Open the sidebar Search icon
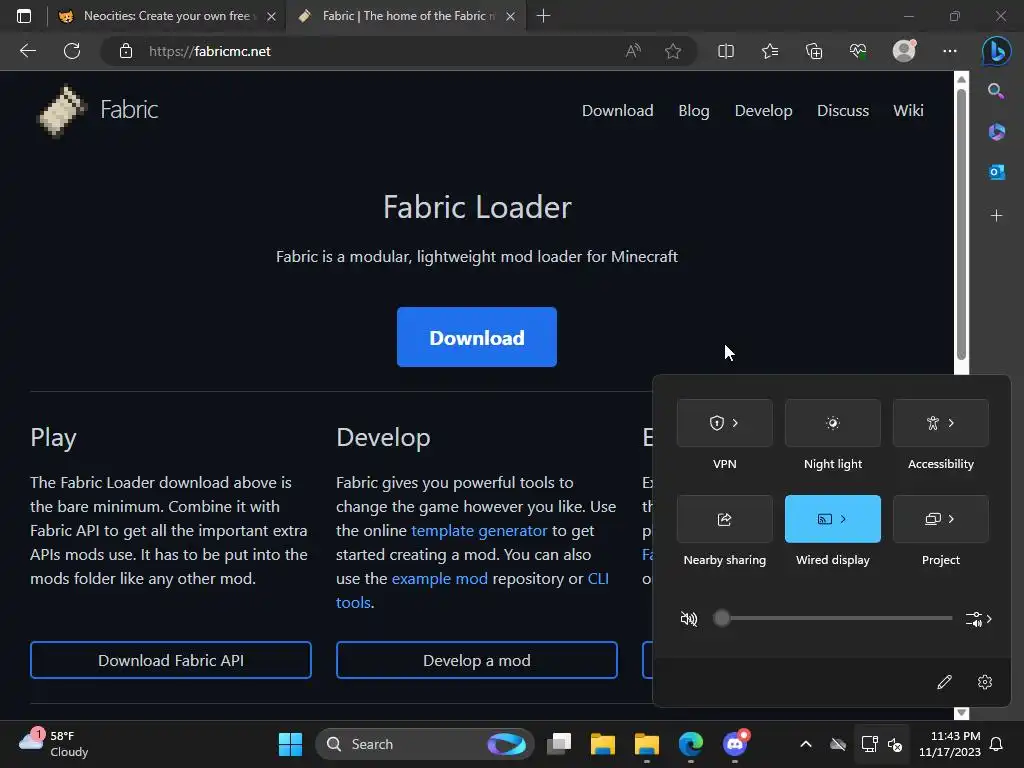 pos(996,91)
